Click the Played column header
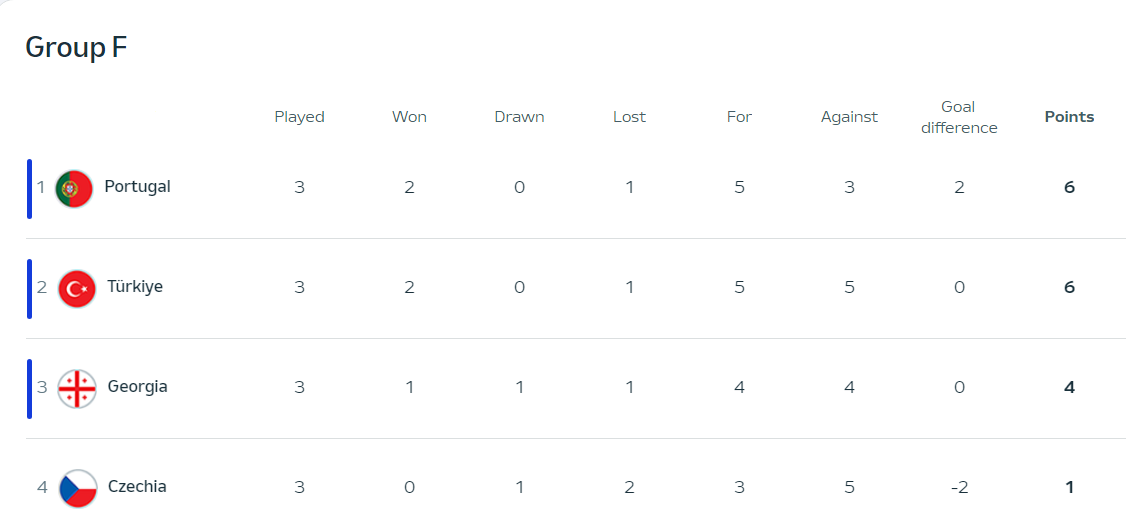This screenshot has width=1126, height=531. click(299, 117)
